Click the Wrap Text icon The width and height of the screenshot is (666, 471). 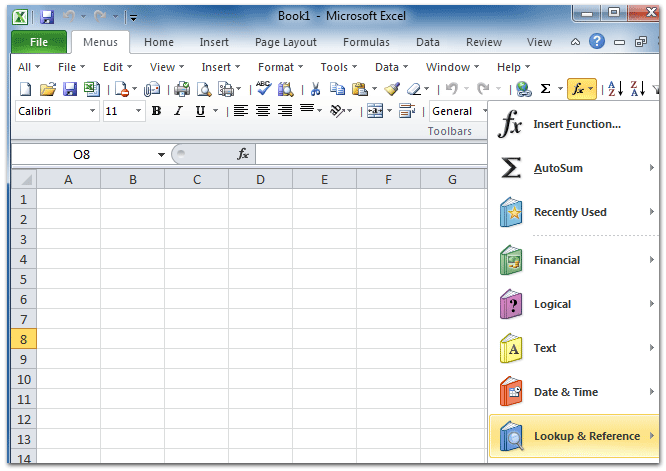(407, 111)
